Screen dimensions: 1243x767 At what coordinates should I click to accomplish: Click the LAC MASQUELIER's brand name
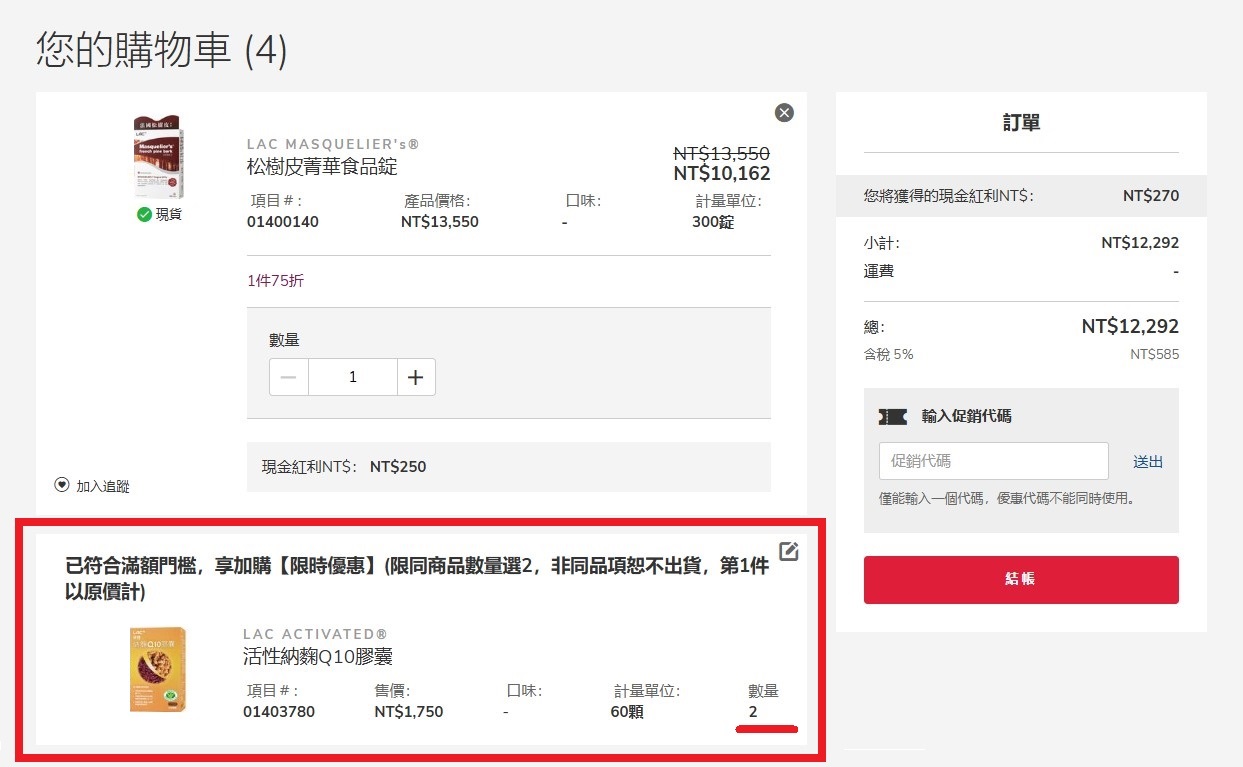(x=333, y=144)
